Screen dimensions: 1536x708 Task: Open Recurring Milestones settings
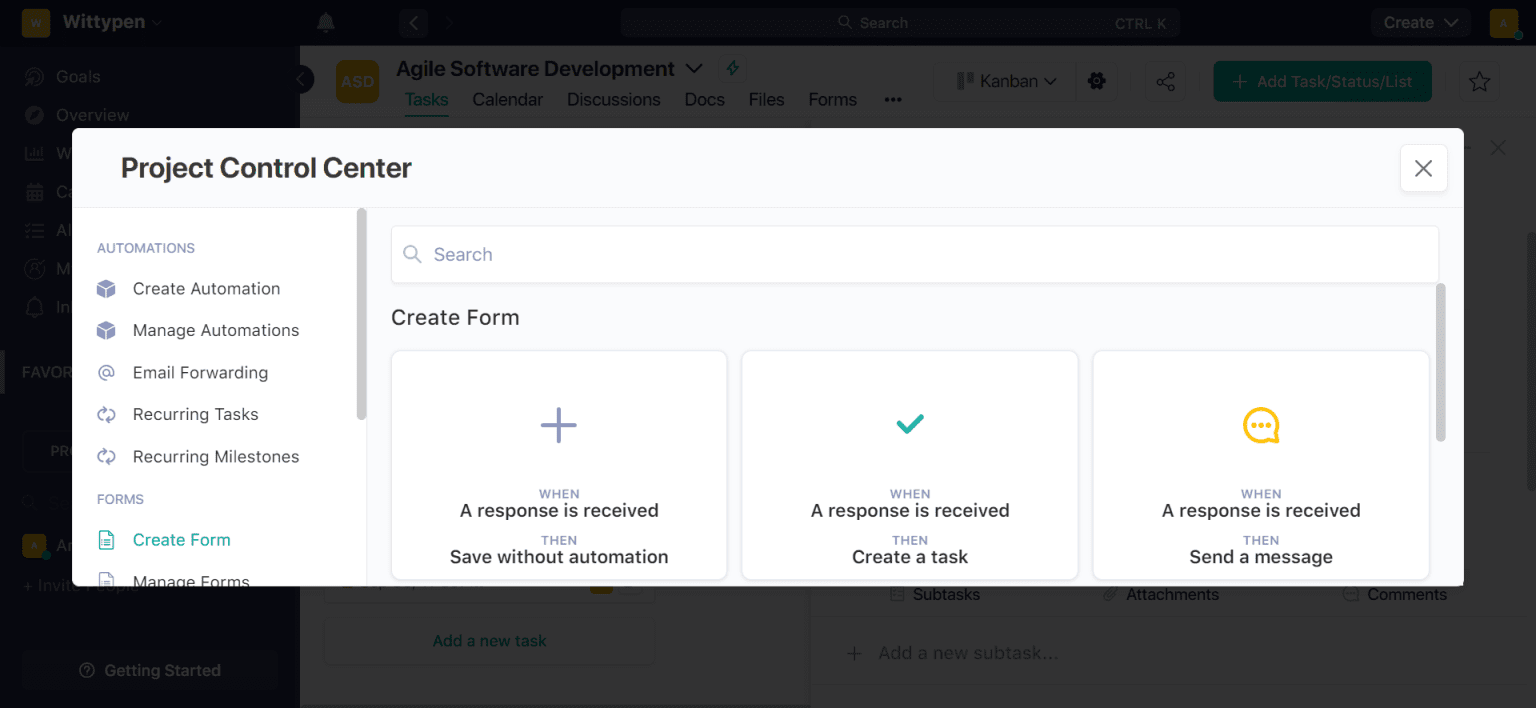[x=216, y=456]
